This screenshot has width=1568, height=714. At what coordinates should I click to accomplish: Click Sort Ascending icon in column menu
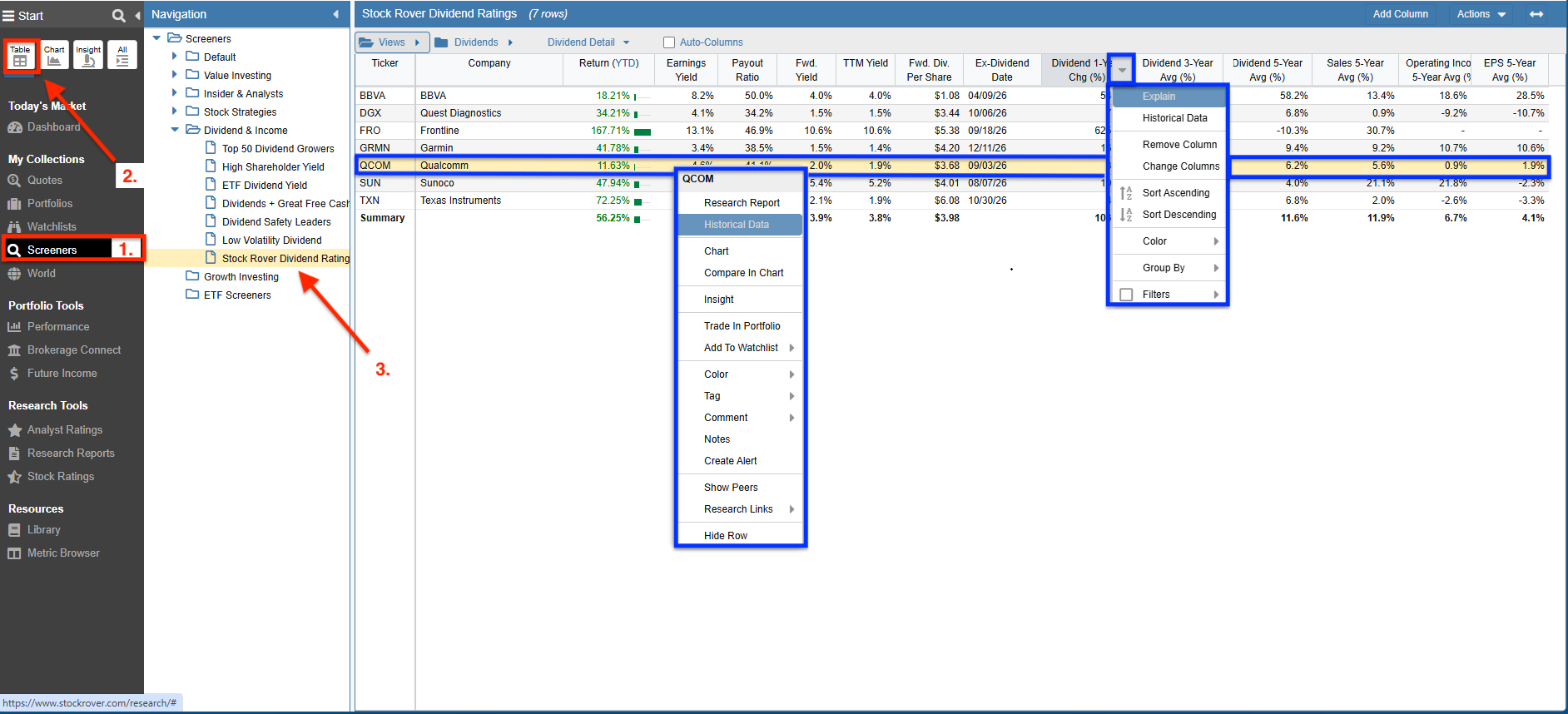coord(1126,193)
